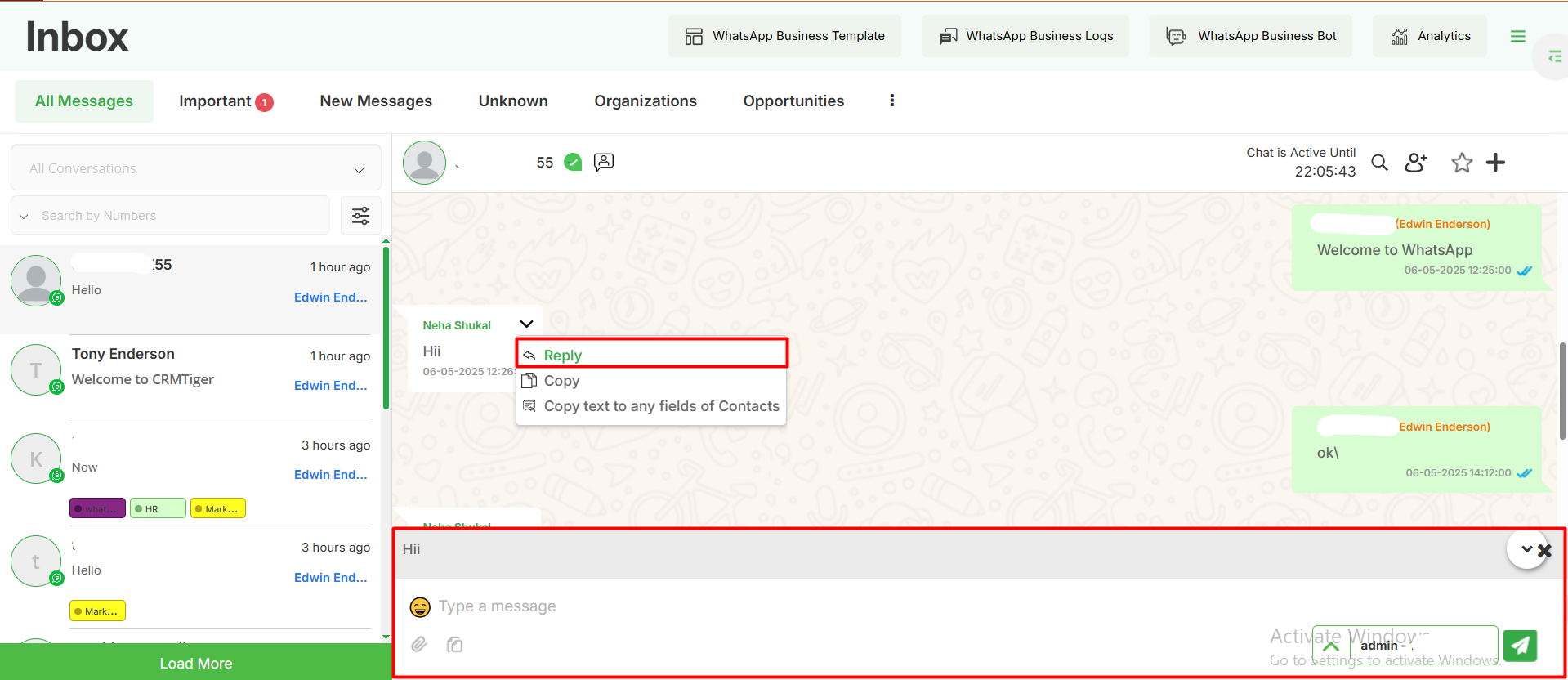1568x680 pixels.
Task: Switch to Opportunities tab
Action: click(793, 101)
